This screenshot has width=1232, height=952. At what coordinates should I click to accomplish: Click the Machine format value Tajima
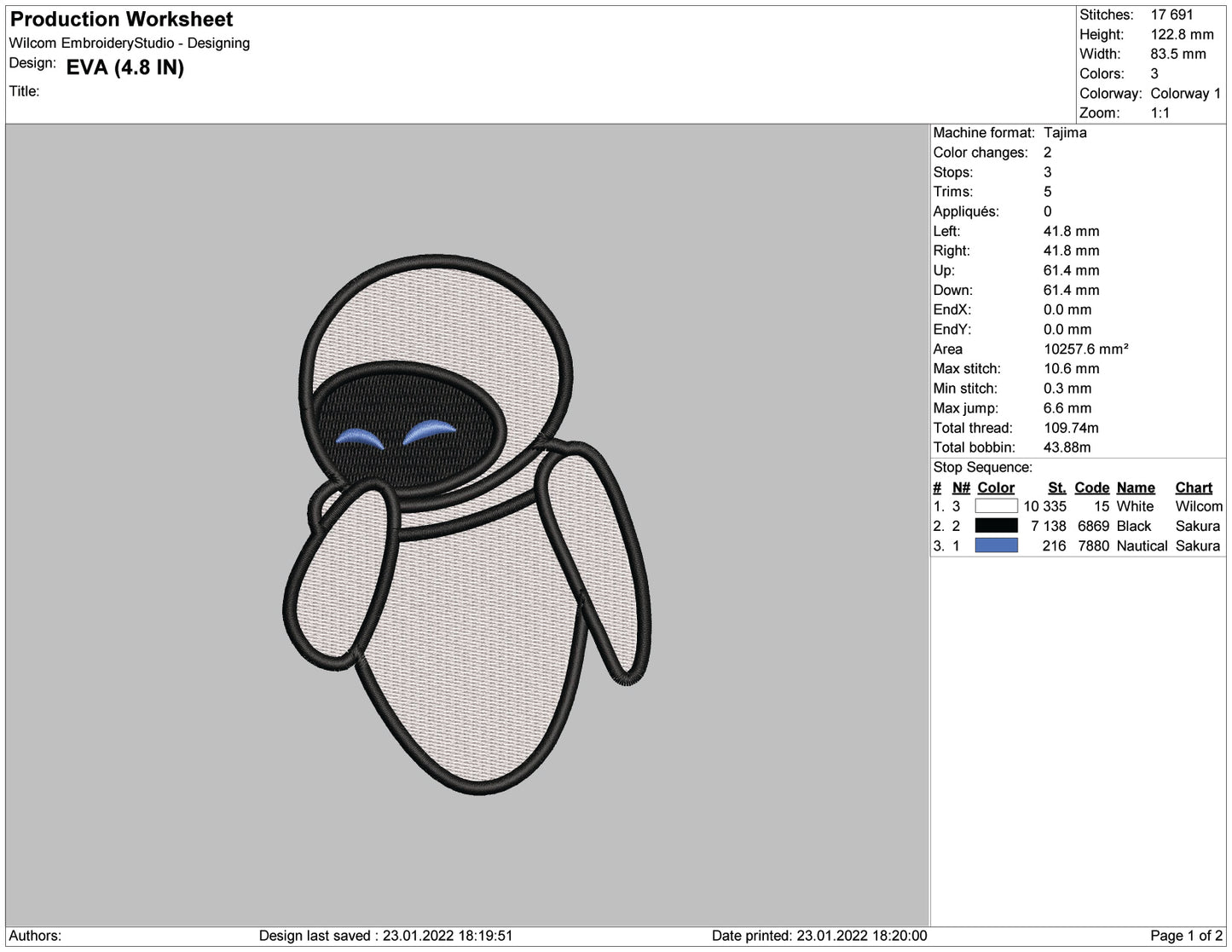(1064, 133)
